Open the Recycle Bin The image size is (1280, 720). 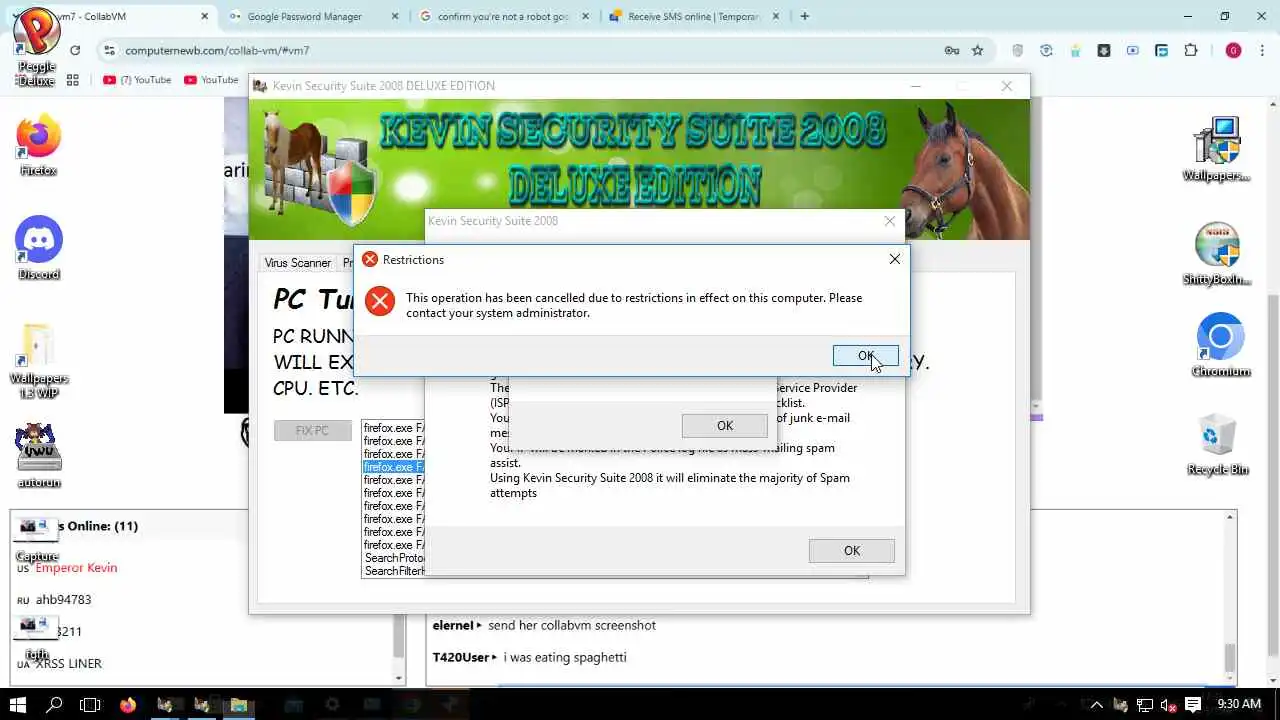[x=1218, y=445]
